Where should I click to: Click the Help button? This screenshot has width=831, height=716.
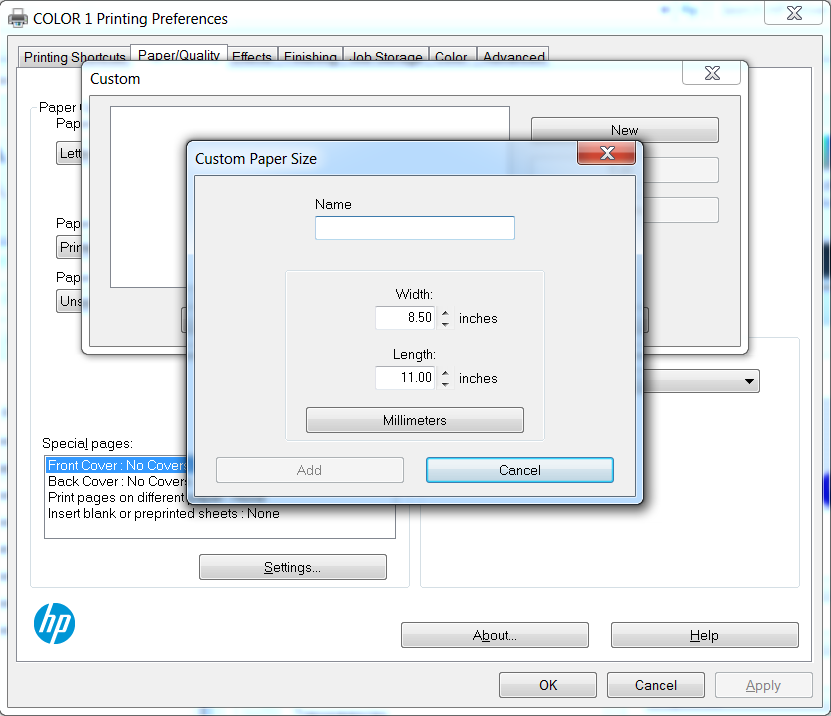704,635
